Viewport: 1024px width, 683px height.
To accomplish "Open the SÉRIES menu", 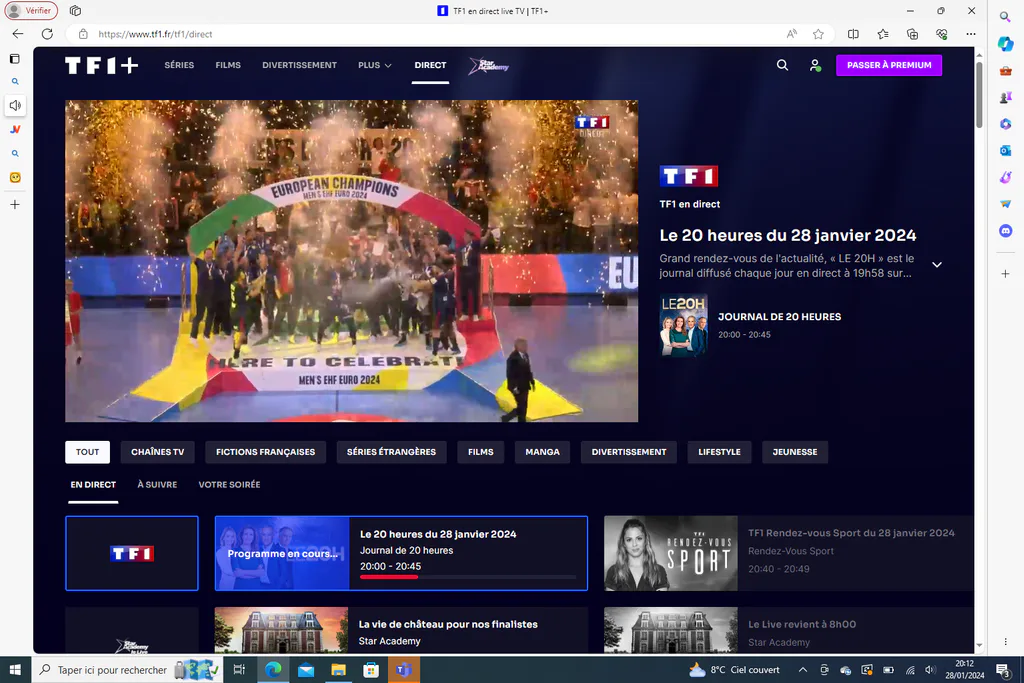I will pyautogui.click(x=179, y=65).
